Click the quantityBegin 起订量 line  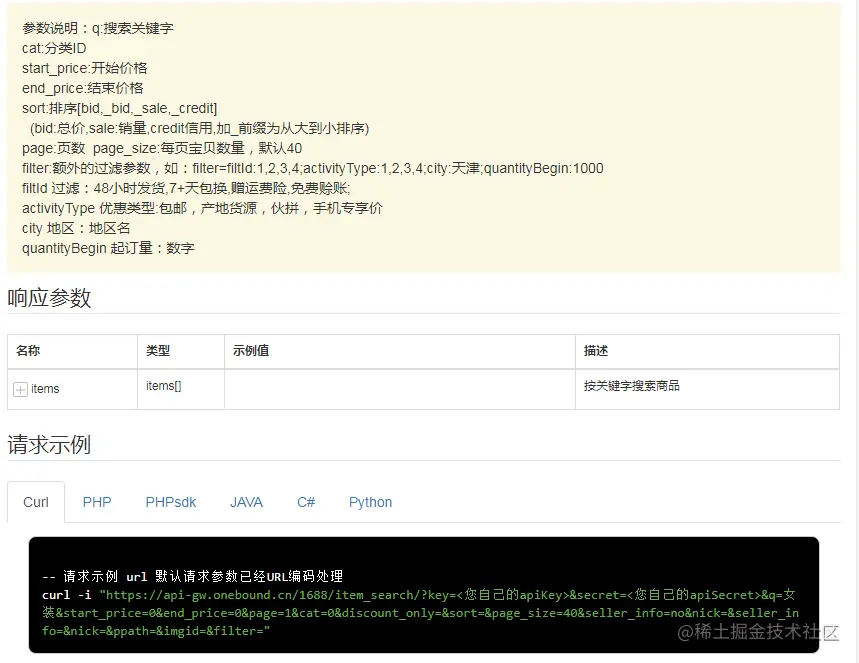tap(108, 248)
